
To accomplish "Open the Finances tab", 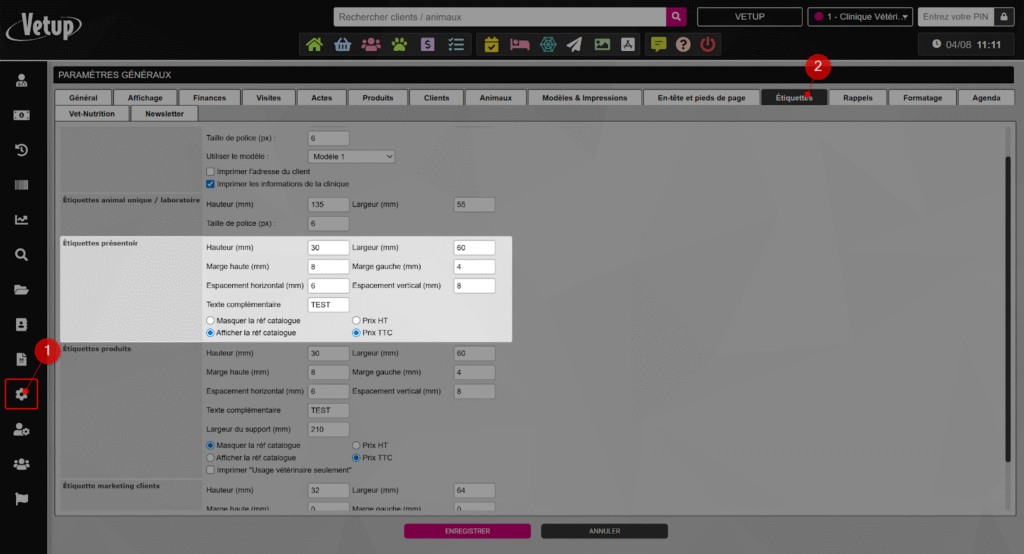I will click(x=210, y=98).
